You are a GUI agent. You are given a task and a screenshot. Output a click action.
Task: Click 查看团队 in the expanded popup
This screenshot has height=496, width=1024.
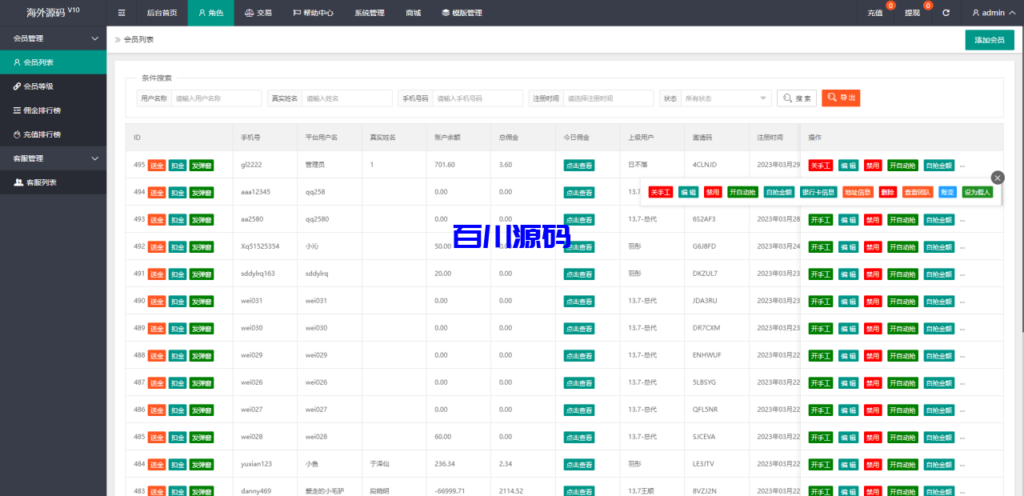point(918,193)
